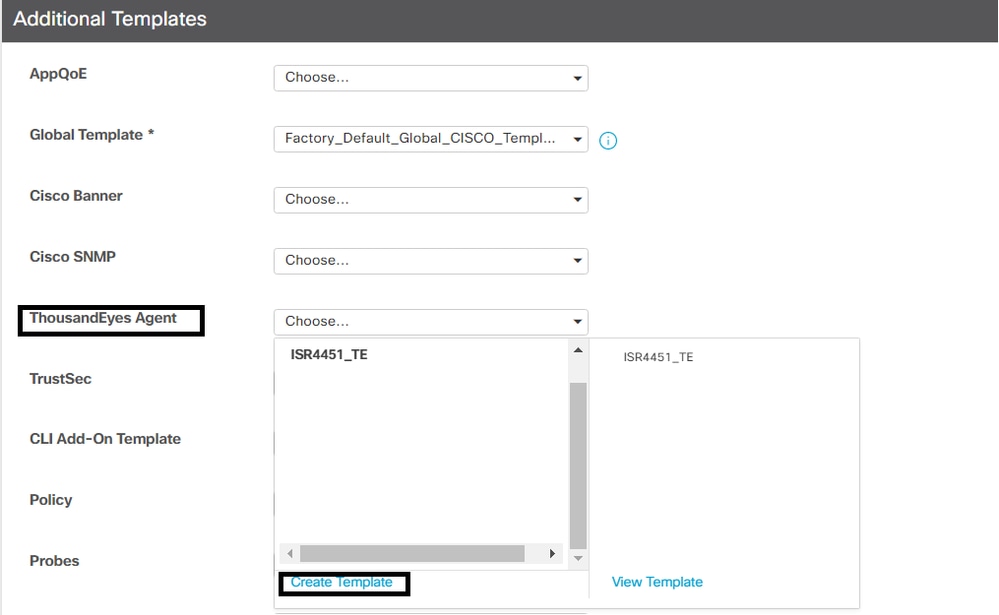Click the CLI Add-On Template label

pyautogui.click(x=105, y=439)
